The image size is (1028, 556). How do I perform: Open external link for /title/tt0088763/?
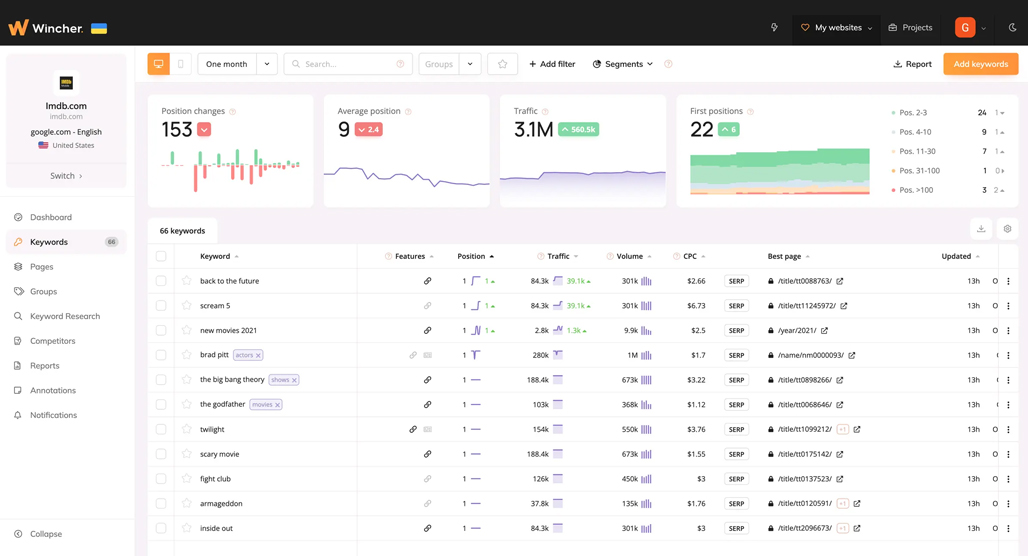840,281
